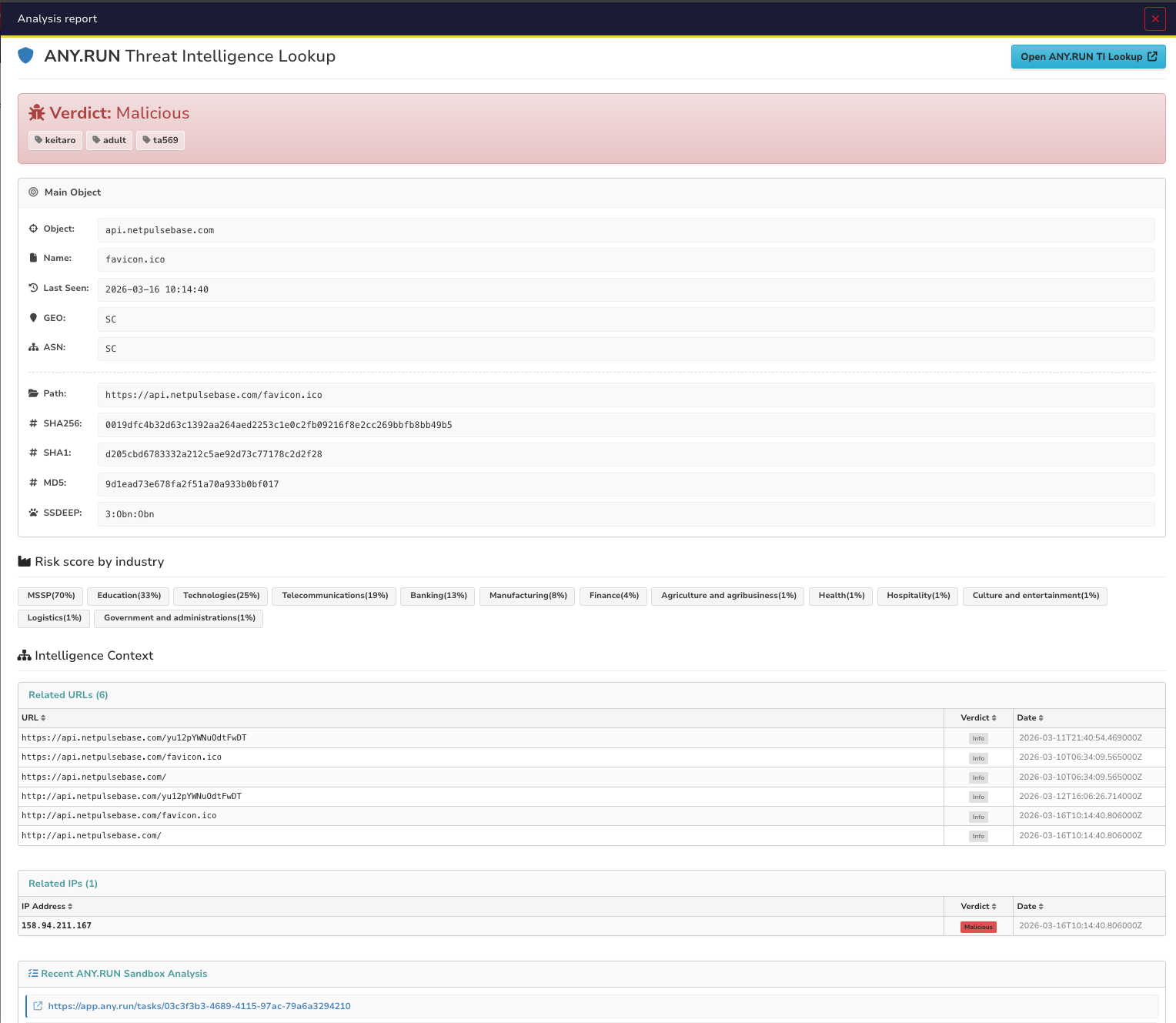Click the Last Seen value 2026-03-16 10:14:40
Viewport: 1176px width, 1023px height.
(x=626, y=289)
